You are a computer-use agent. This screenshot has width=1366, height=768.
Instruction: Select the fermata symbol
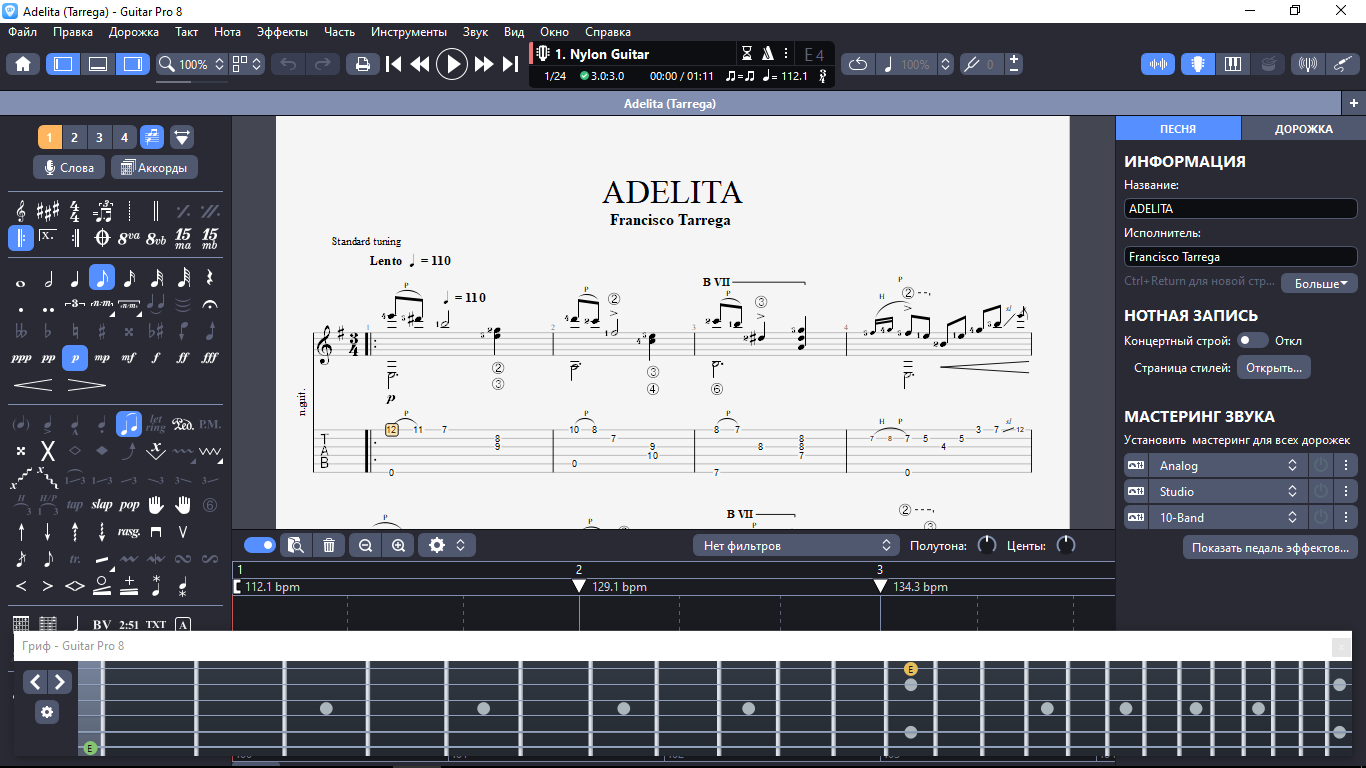pos(210,303)
